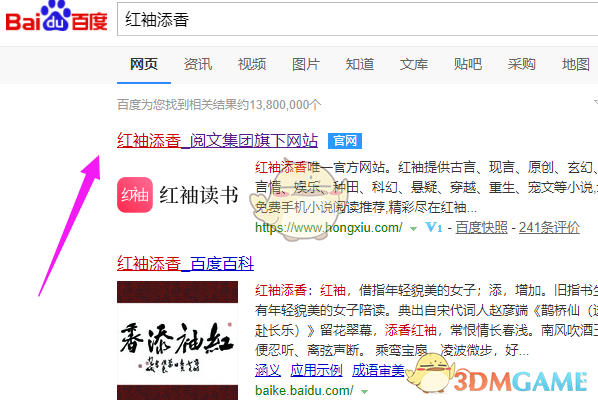Select the 采购 tab
598x400 pixels.
[x=522, y=64]
